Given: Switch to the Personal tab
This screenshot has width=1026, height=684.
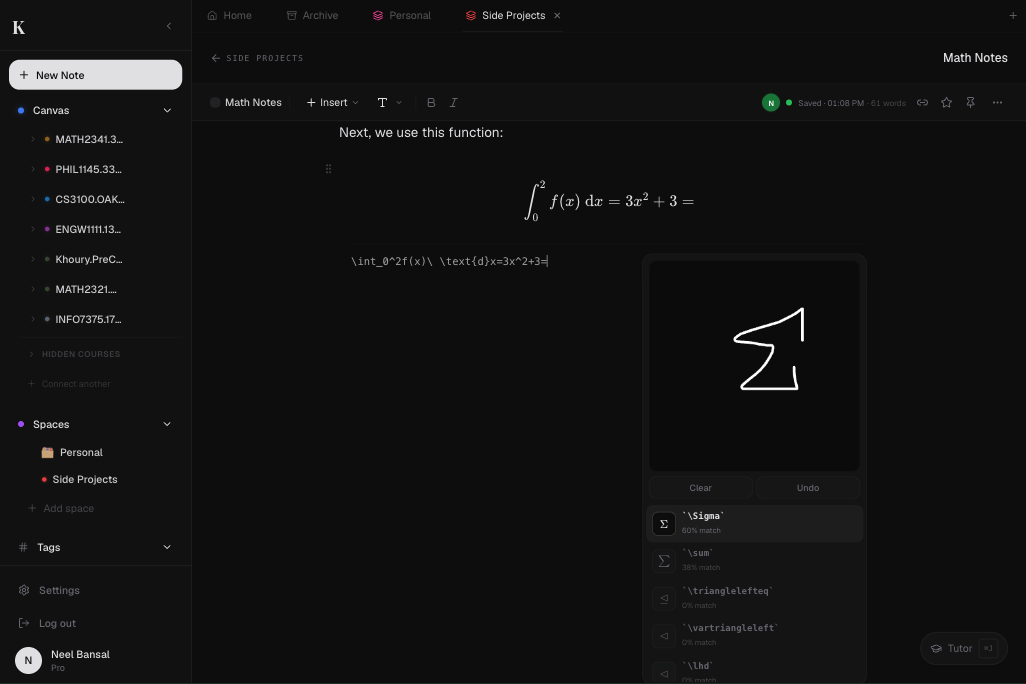Looking at the screenshot, I should (402, 16).
